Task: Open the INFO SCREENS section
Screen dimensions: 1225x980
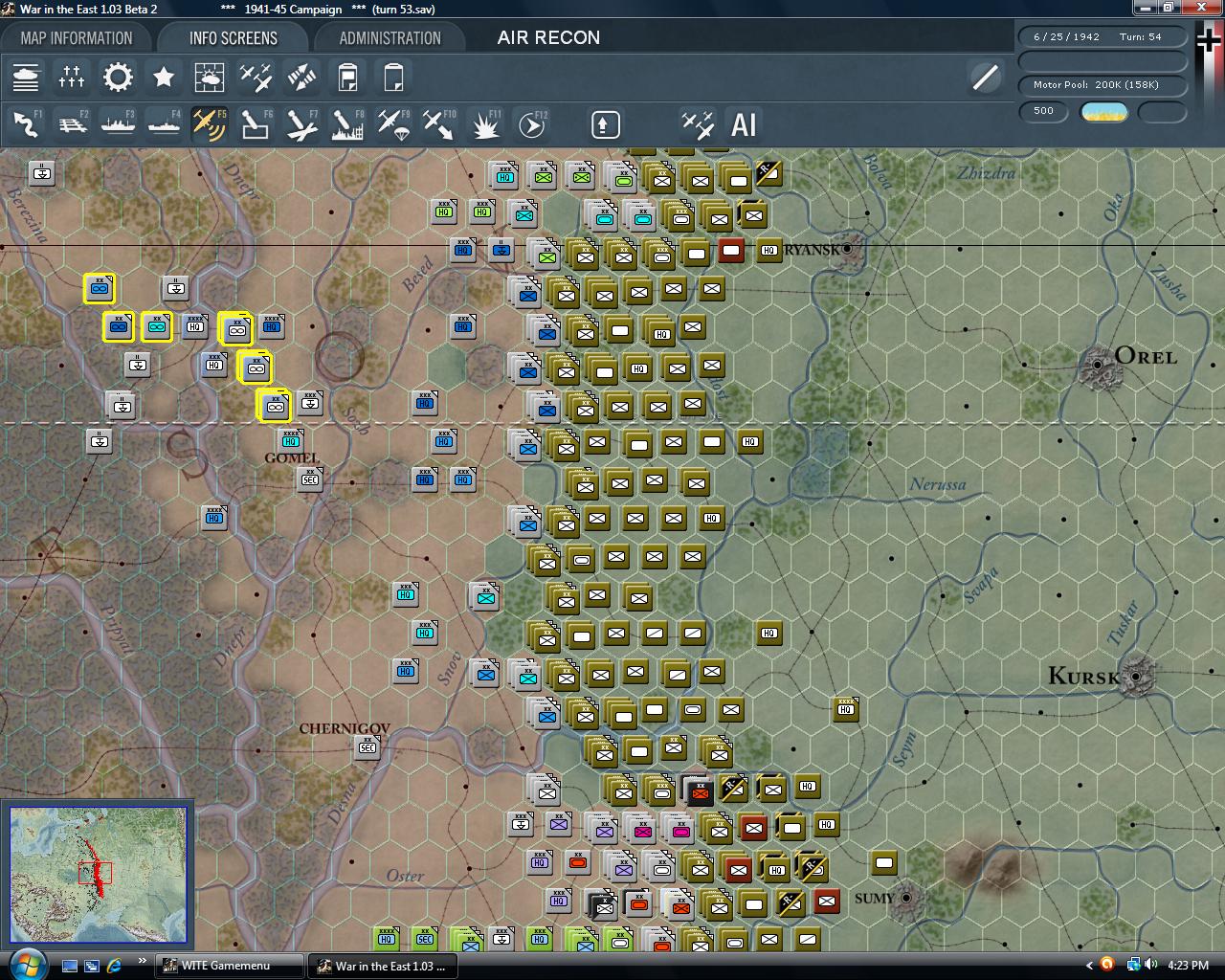Action: 232,37
